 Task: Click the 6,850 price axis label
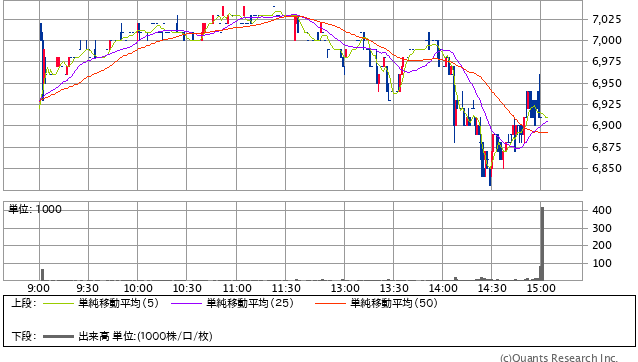[607, 168]
